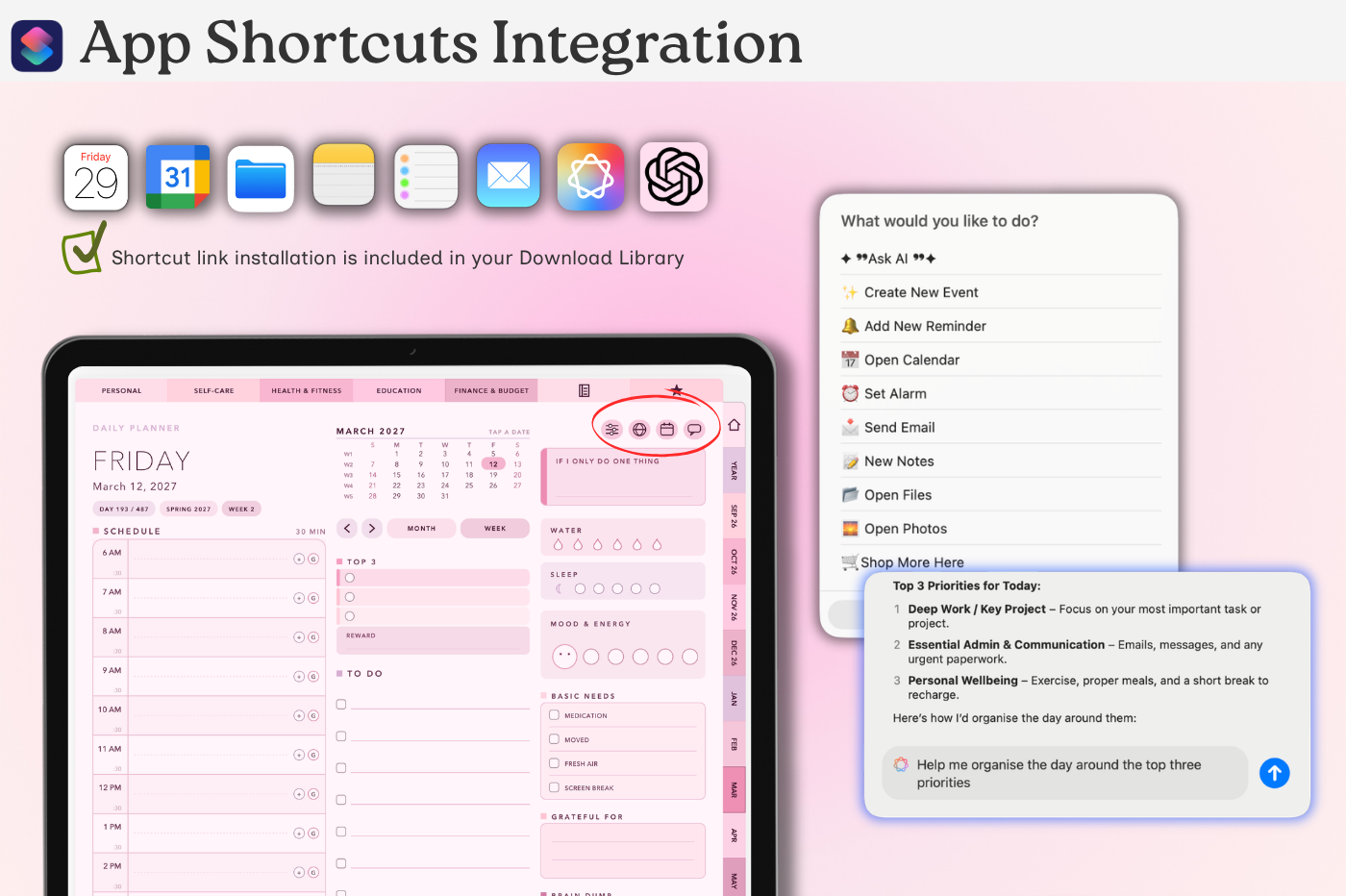Open the ChatGPT app icon
The width and height of the screenshot is (1346, 896).
(674, 177)
